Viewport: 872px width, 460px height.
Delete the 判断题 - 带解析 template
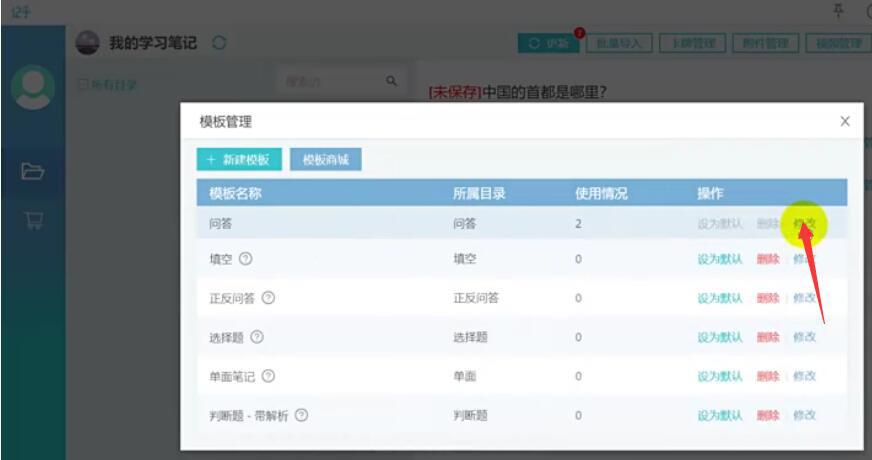[x=768, y=415]
